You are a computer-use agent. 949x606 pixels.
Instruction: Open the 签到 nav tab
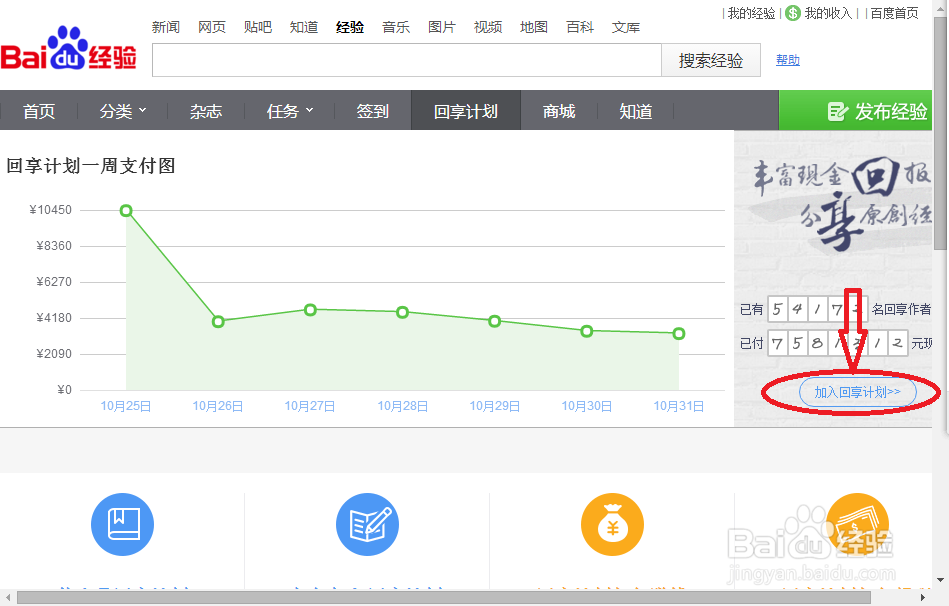(372, 111)
